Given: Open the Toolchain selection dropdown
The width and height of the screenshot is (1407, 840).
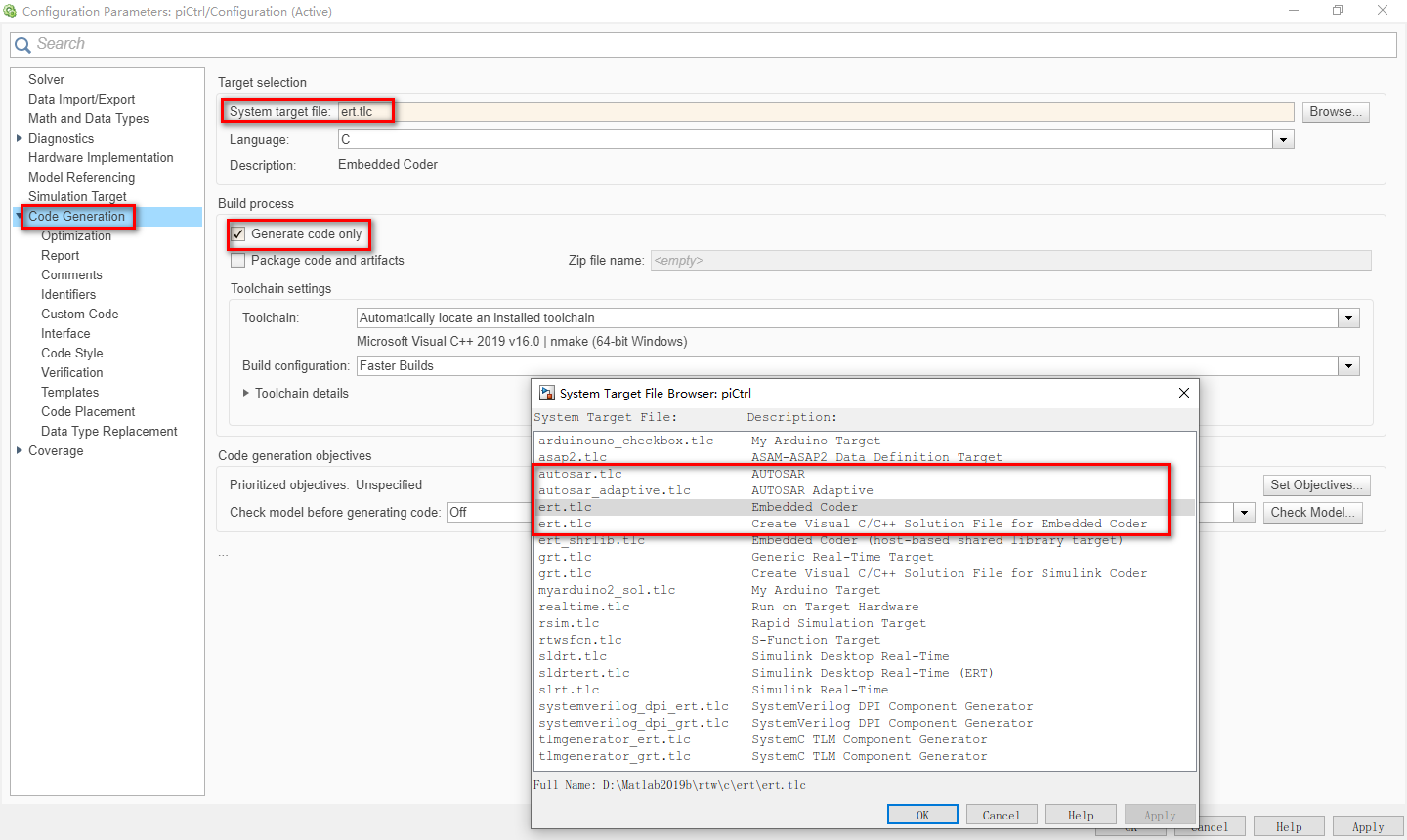Looking at the screenshot, I should 1348,317.
